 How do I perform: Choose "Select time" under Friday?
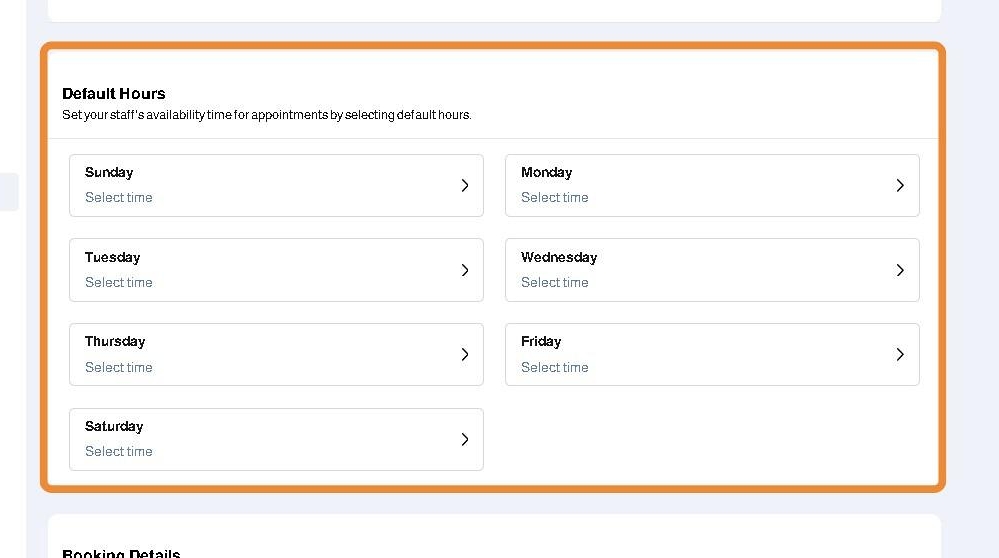(555, 368)
